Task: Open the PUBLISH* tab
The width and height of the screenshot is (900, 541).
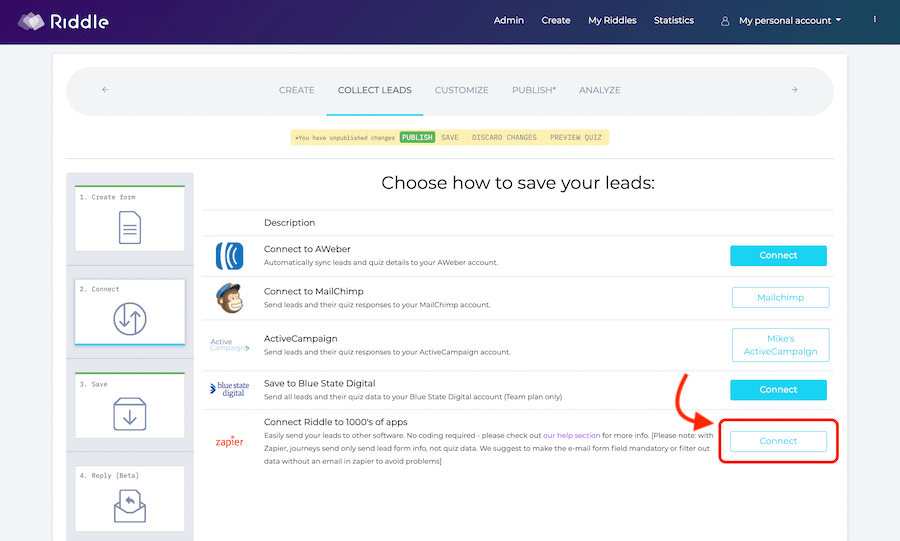Action: [534, 90]
